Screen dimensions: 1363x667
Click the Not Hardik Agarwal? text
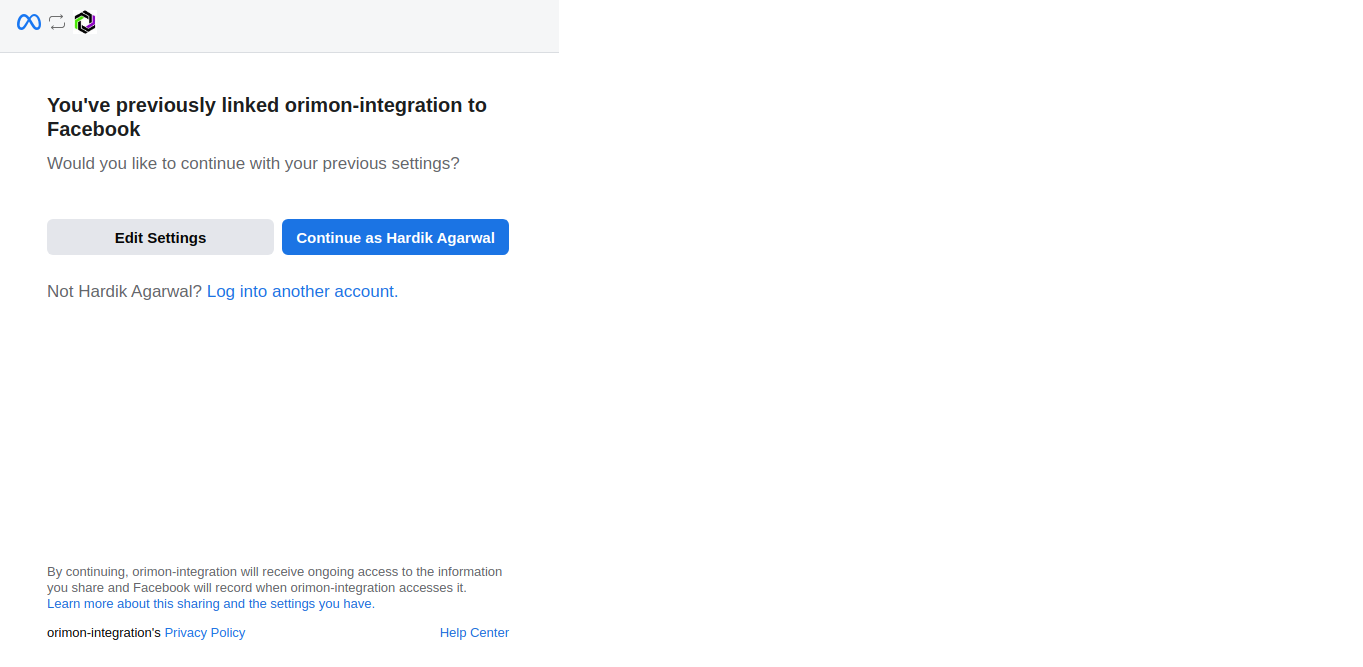click(x=124, y=291)
